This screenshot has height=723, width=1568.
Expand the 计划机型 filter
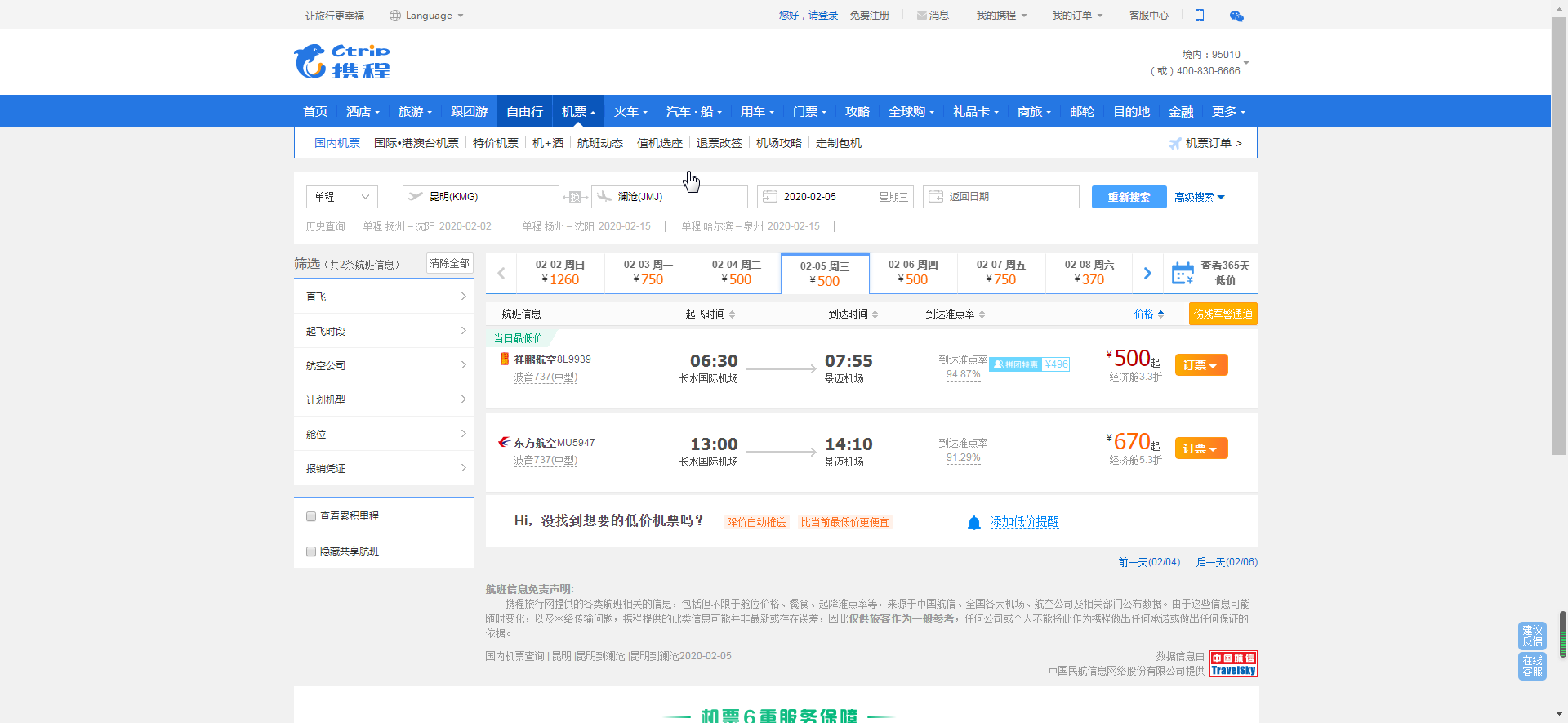pos(384,399)
